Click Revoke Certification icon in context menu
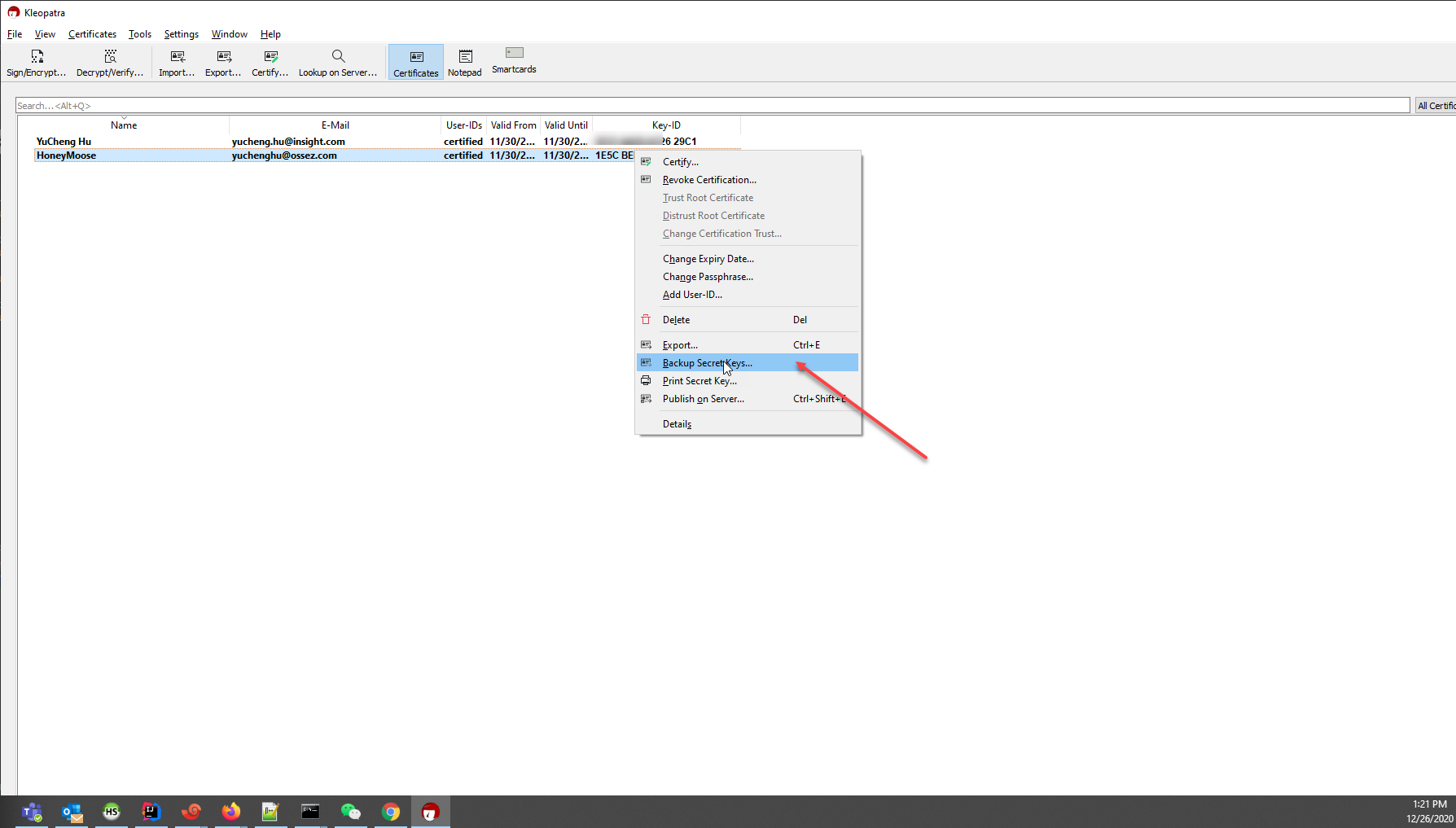 [646, 180]
